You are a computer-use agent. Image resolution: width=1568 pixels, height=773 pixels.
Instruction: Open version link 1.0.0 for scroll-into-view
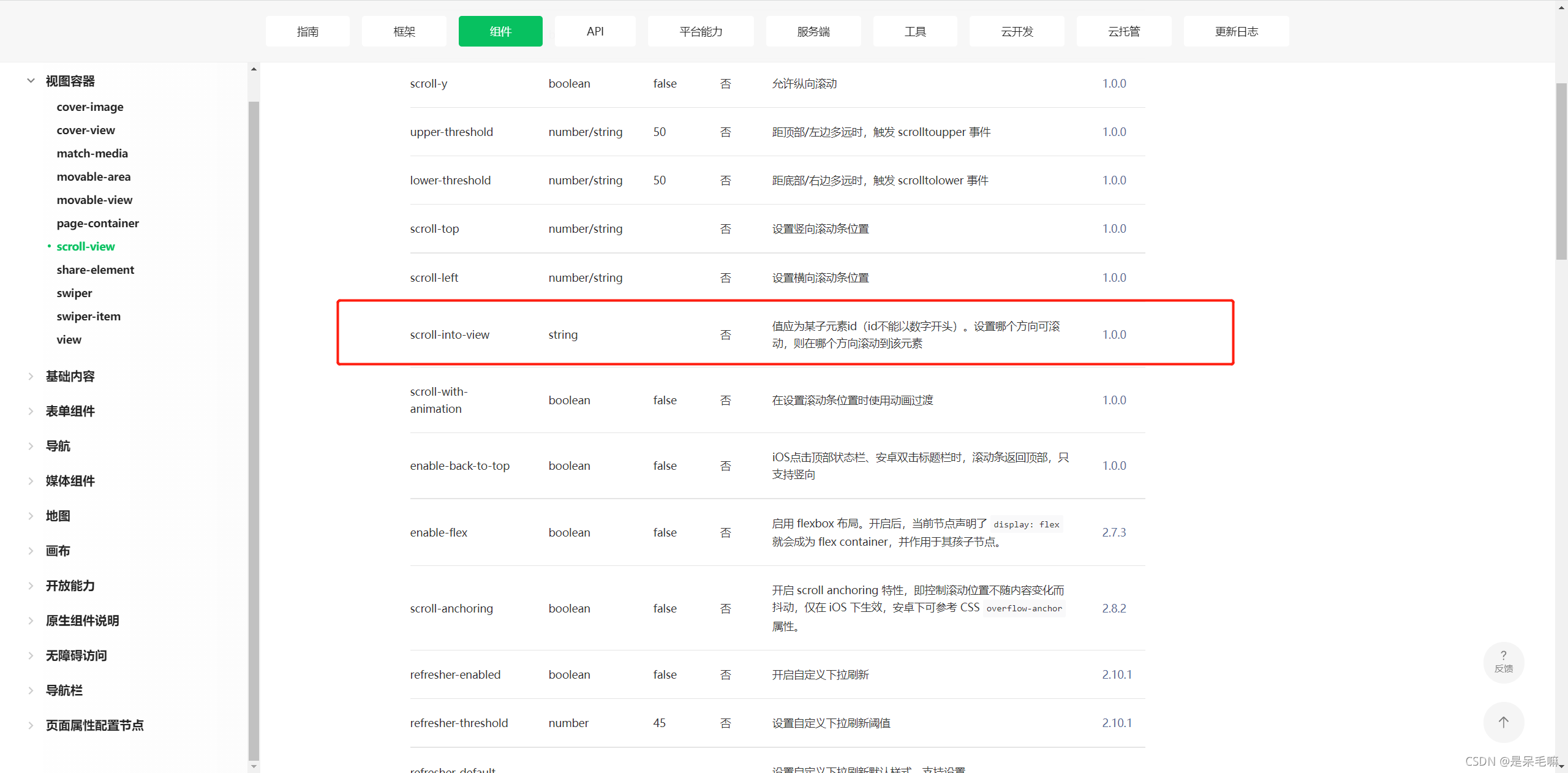point(1114,334)
